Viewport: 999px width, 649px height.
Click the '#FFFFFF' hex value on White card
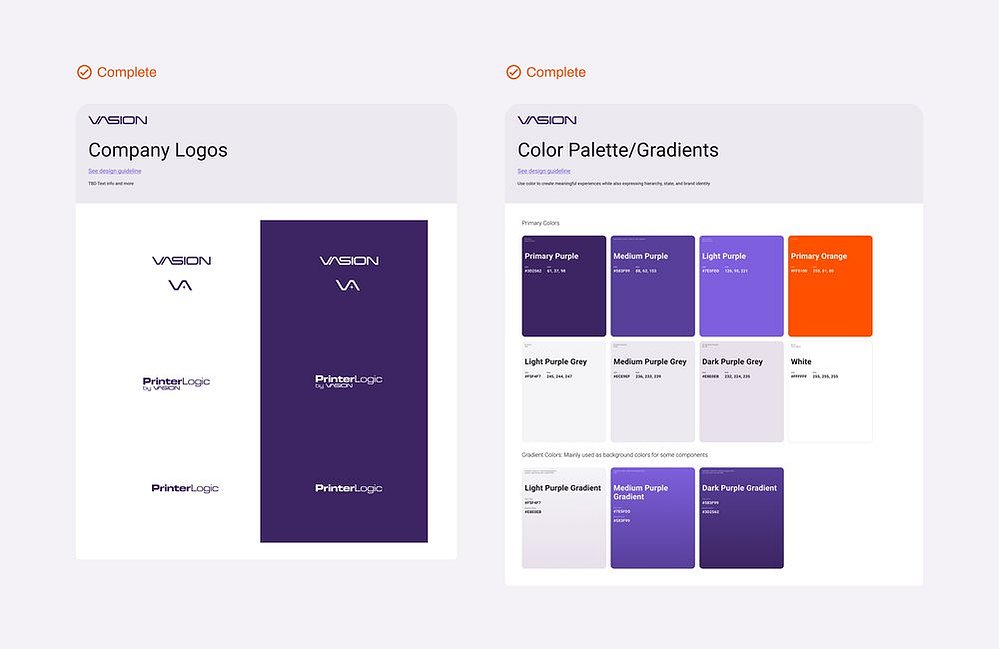[x=799, y=376]
